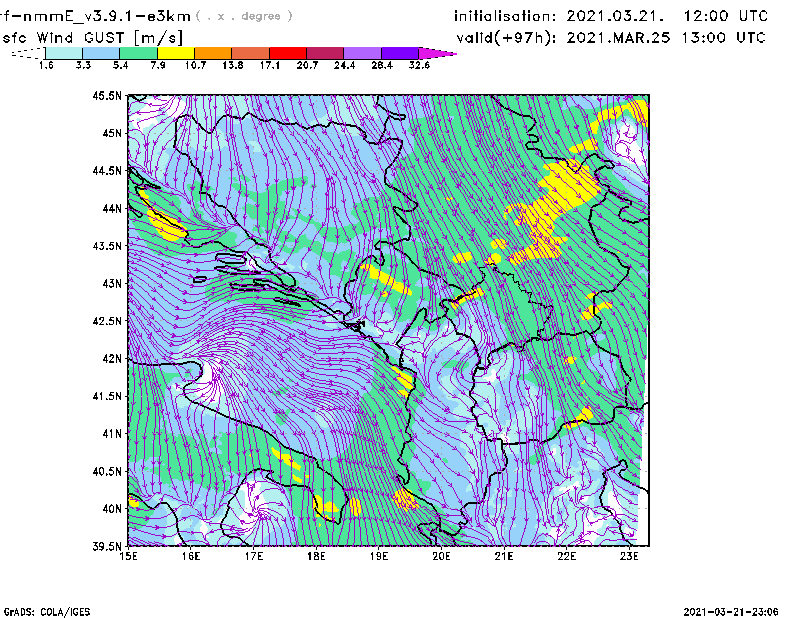The width and height of the screenshot is (800, 618).
Task: Click the 21E longitude label
Action: click(x=504, y=556)
